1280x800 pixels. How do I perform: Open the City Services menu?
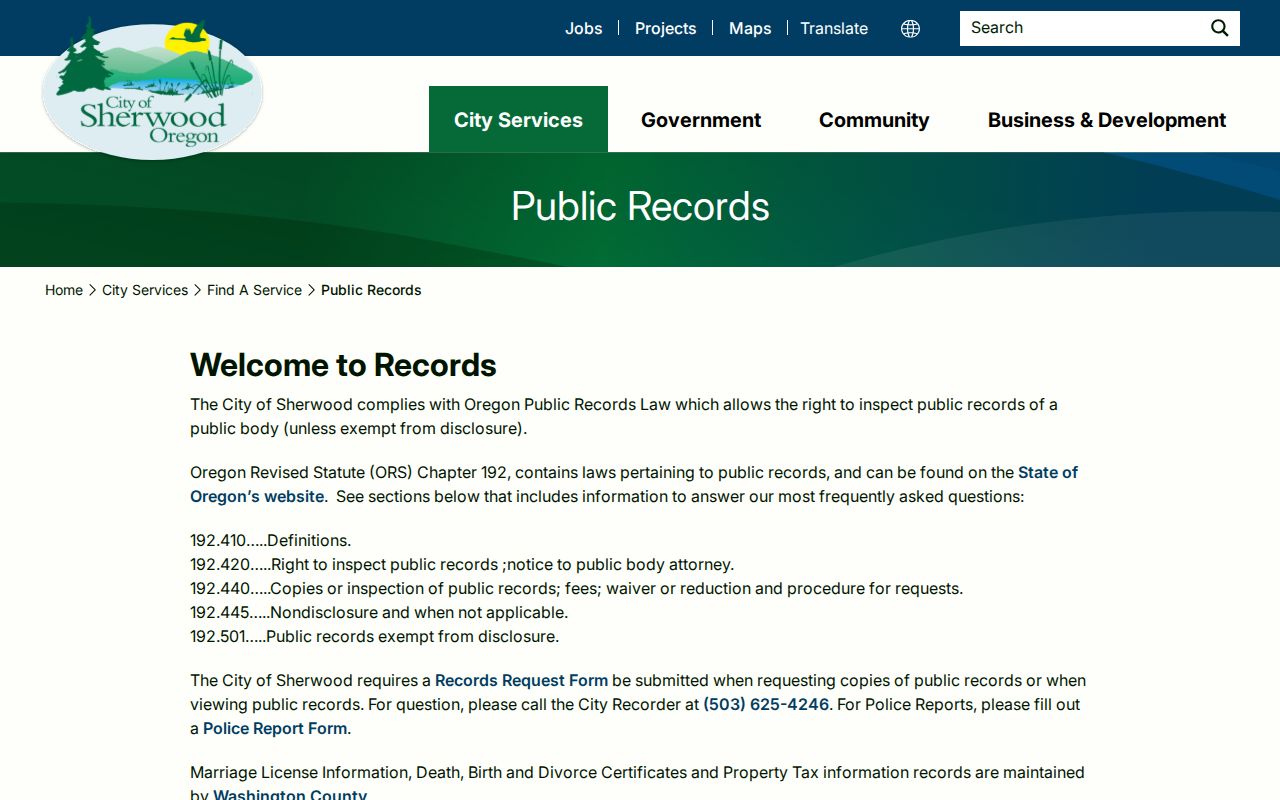coord(518,119)
